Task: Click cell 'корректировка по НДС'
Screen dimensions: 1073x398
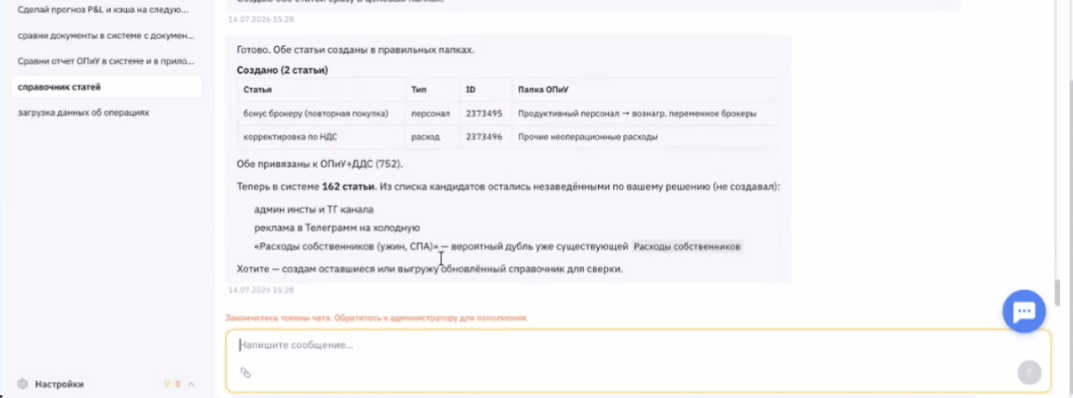Action: coord(290,137)
